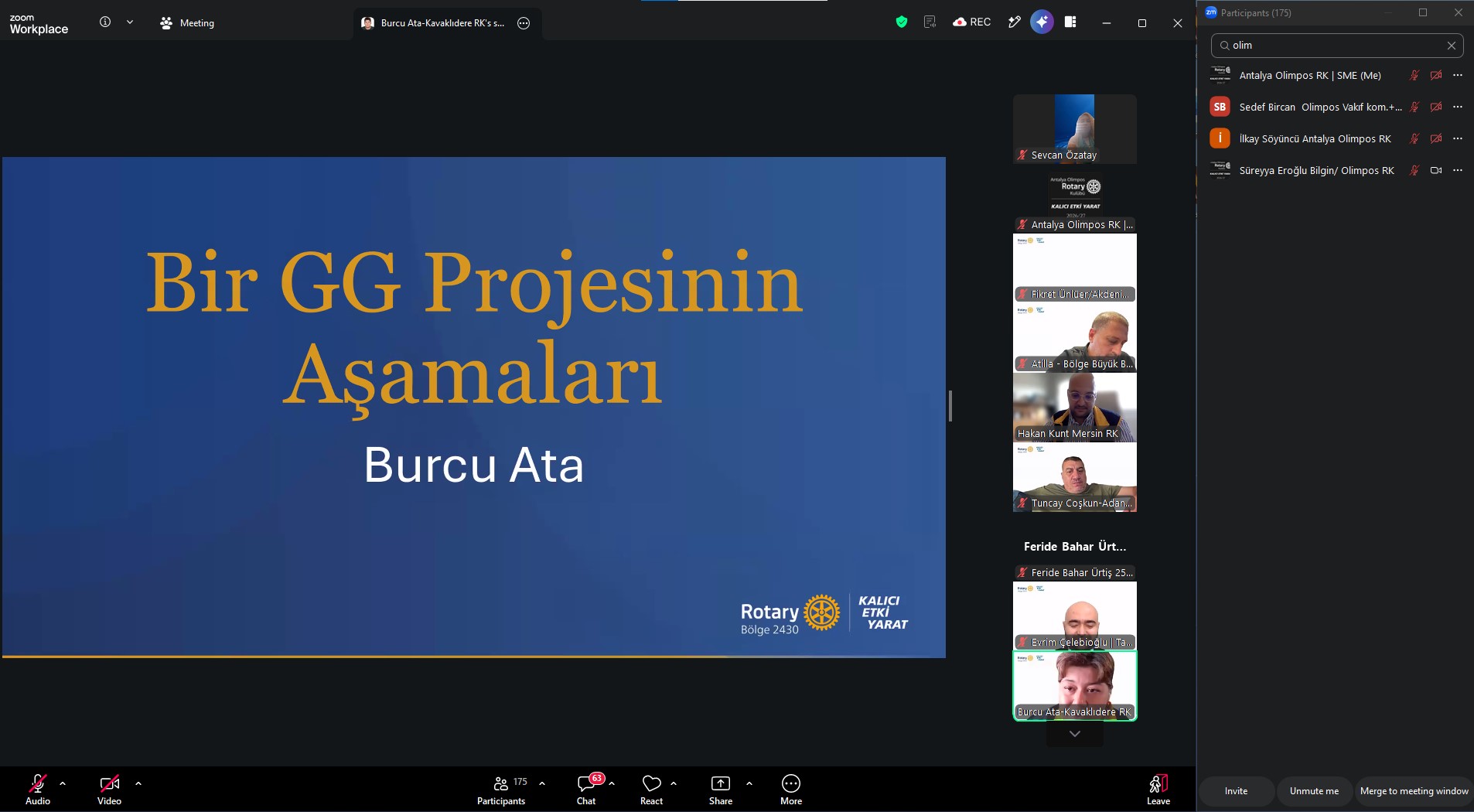Click the participant search input field
Image resolution: width=1474 pixels, height=812 pixels.
(x=1336, y=46)
